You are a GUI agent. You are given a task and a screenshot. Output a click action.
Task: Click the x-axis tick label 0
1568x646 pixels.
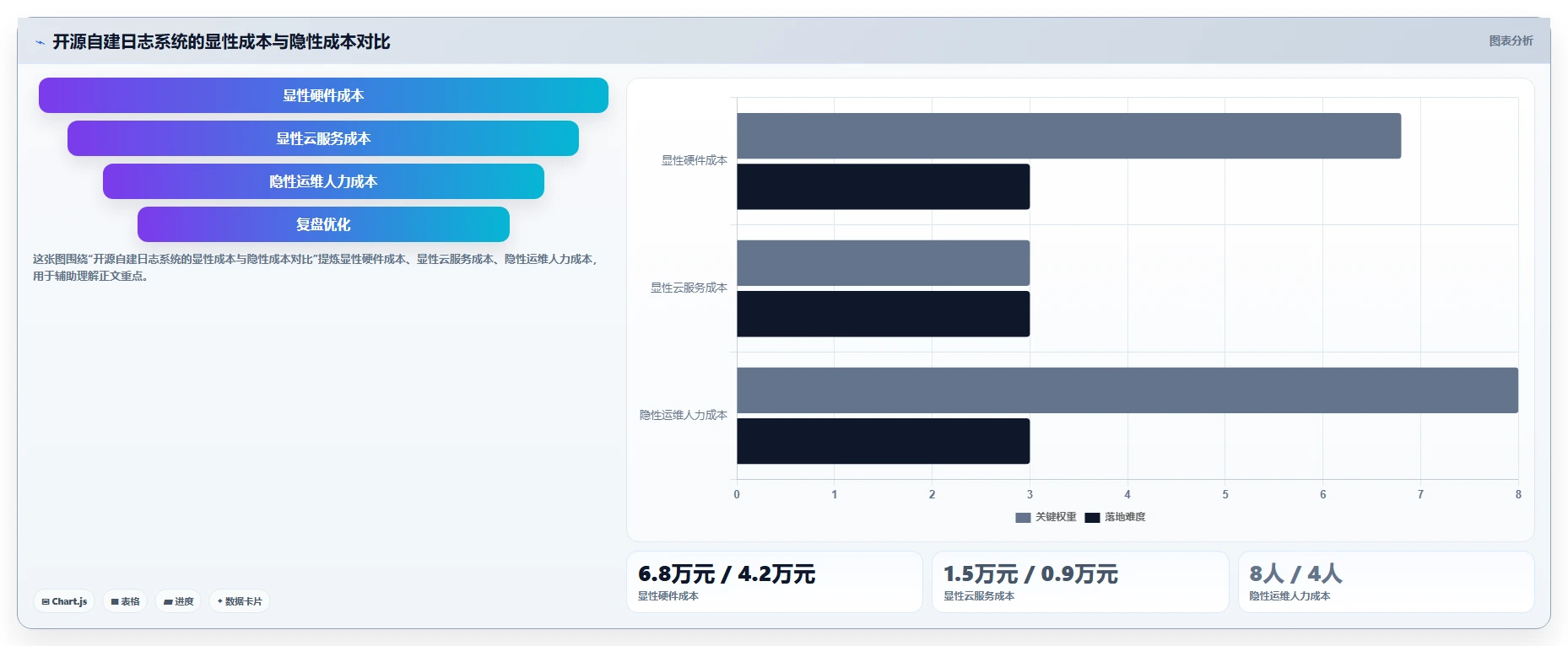pos(737,495)
